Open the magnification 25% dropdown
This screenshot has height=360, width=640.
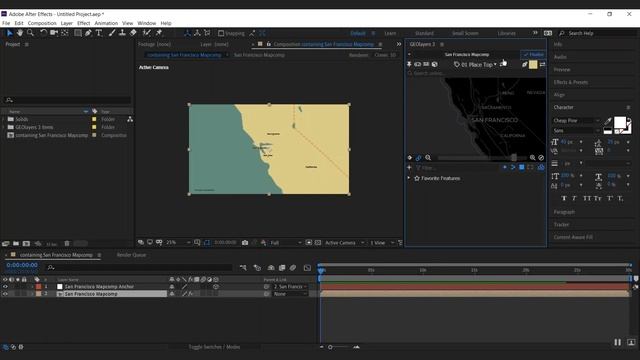(178, 243)
